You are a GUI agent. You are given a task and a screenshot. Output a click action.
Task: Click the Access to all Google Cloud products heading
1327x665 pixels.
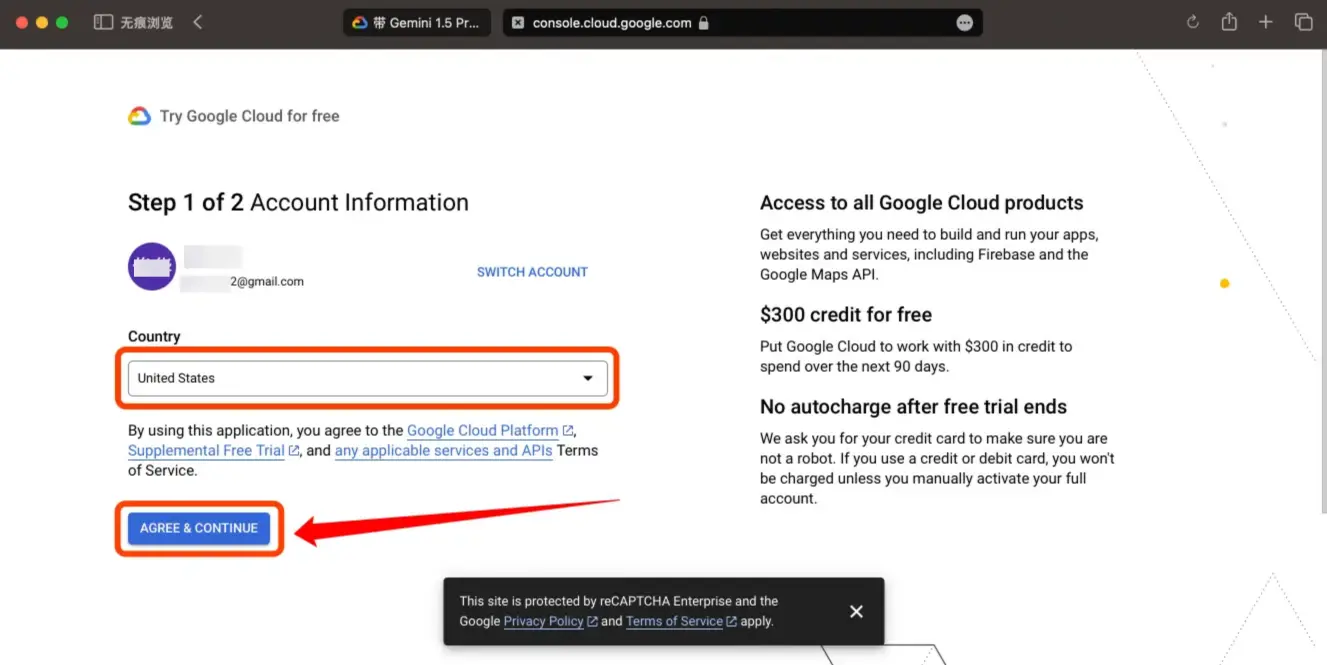pos(922,203)
